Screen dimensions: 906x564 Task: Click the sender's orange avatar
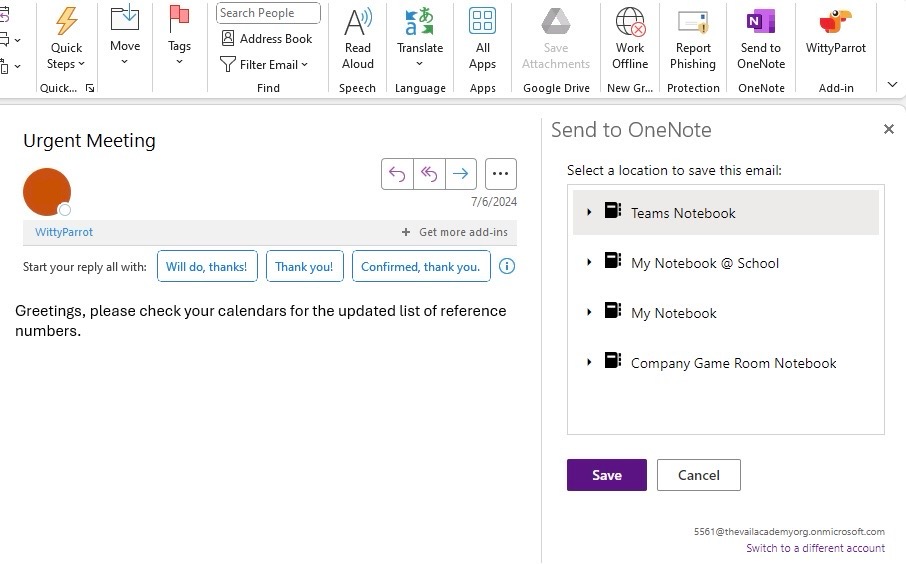47,192
